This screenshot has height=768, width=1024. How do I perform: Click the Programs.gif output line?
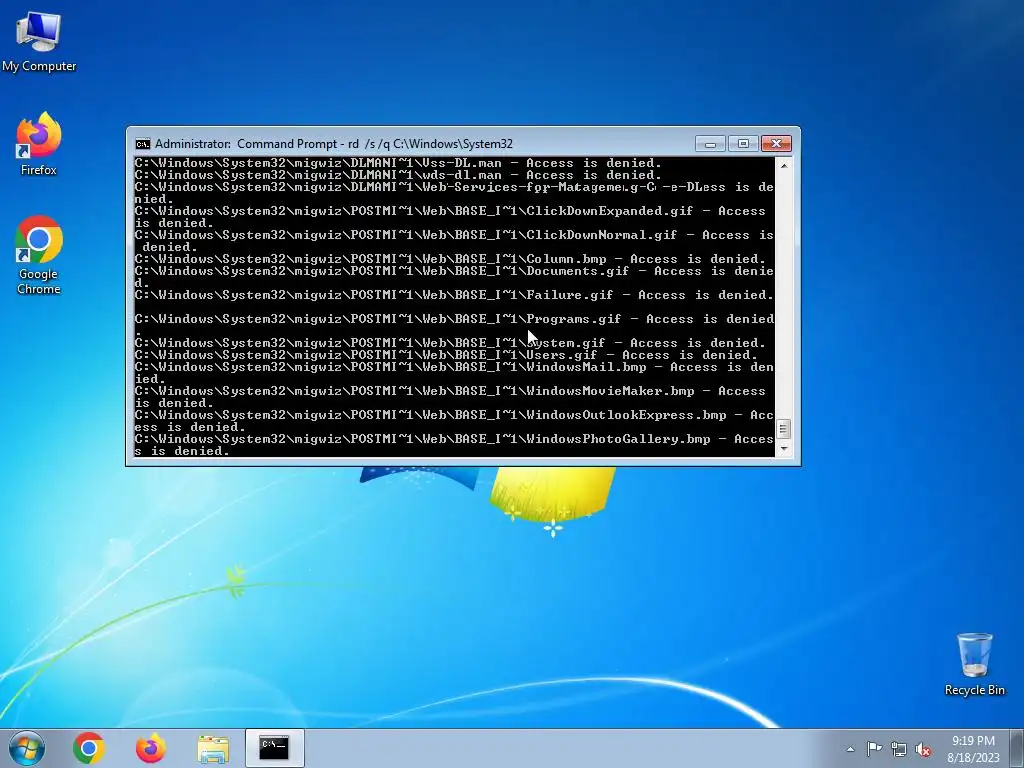[454, 325]
